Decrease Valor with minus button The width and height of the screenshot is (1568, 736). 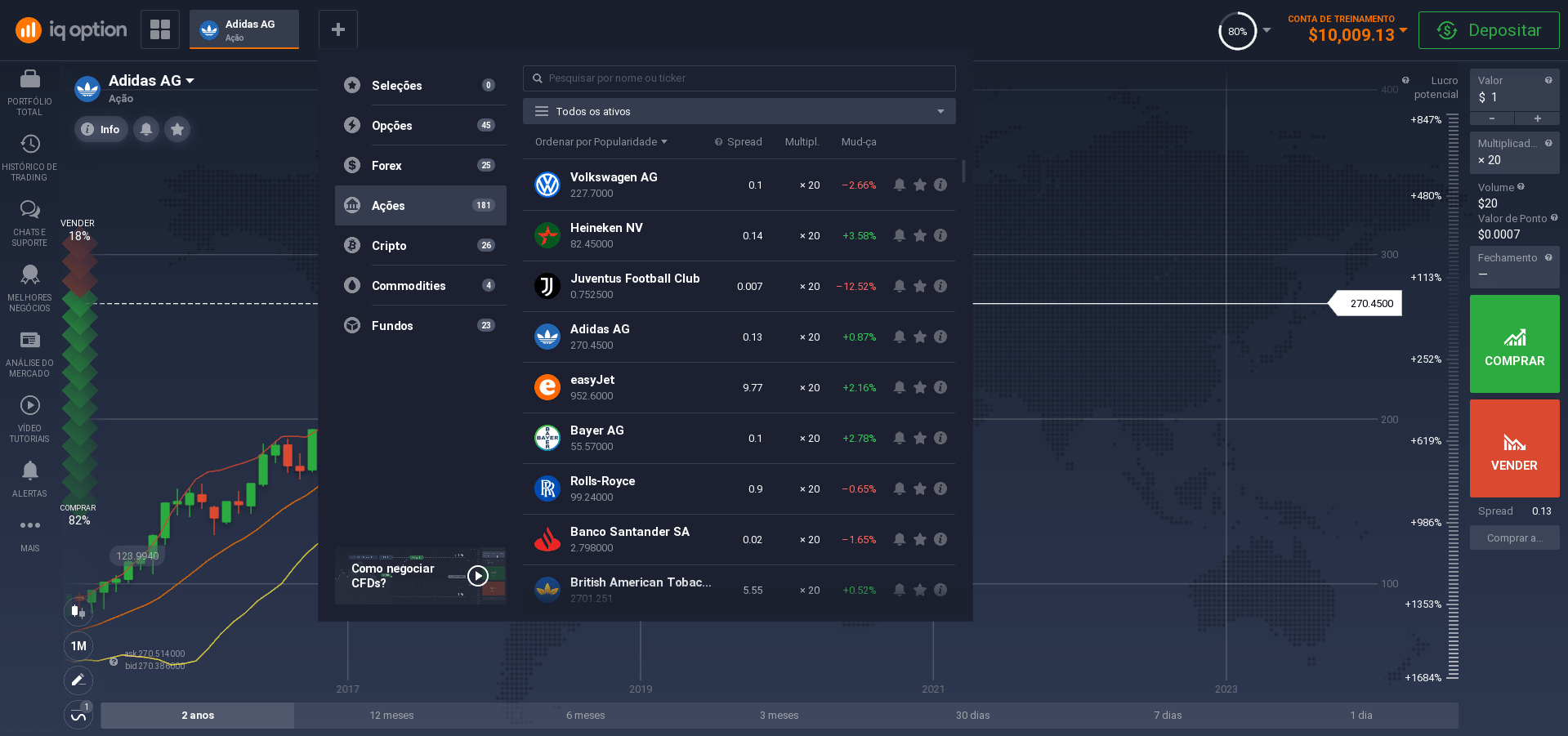pyautogui.click(x=1491, y=118)
